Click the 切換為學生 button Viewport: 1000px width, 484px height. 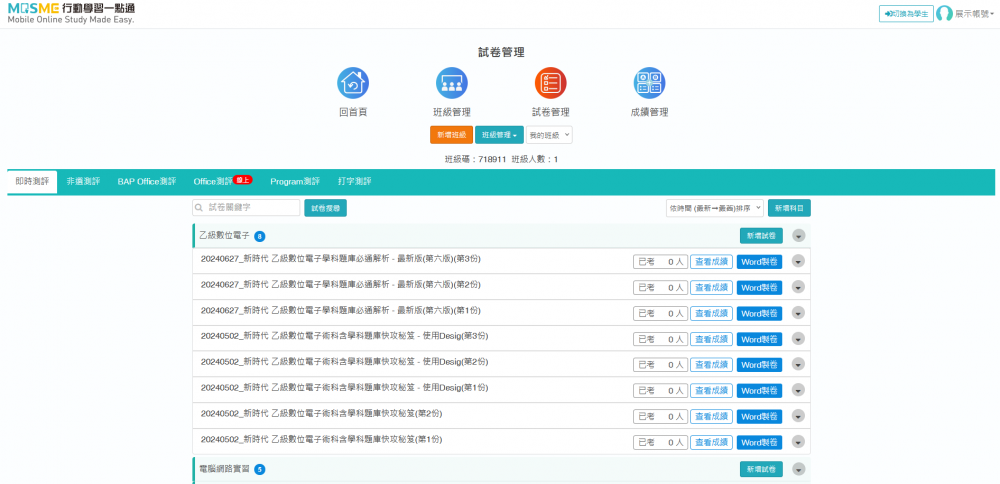[x=906, y=14]
